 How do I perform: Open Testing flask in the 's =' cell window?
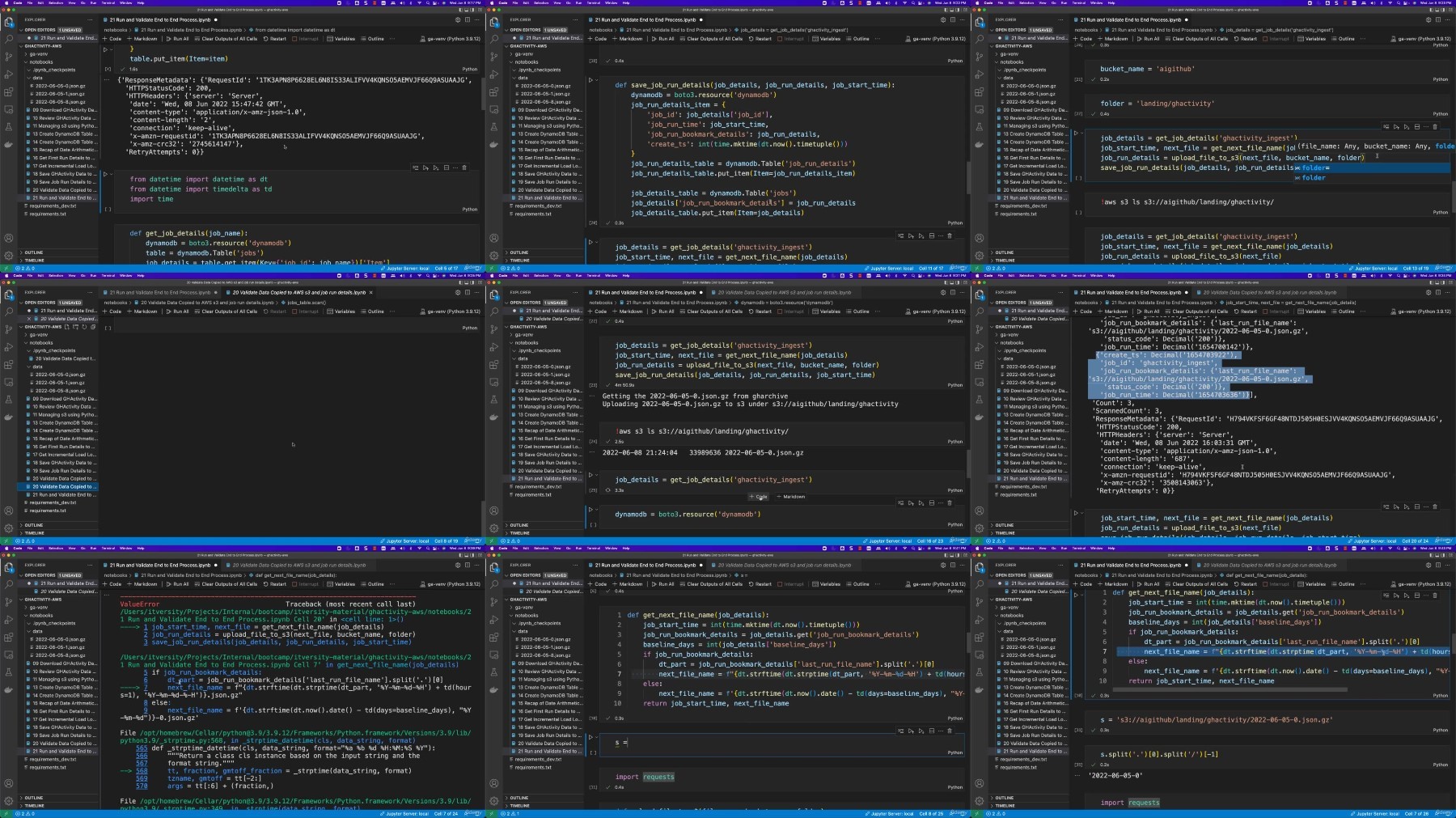[x=494, y=672]
